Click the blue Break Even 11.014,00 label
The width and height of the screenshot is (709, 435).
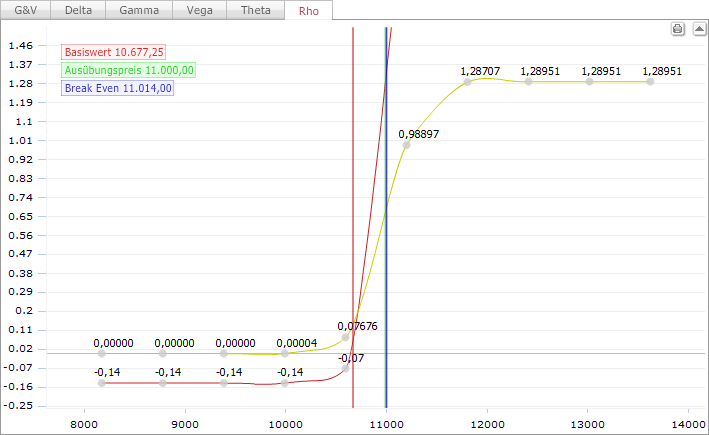(x=118, y=88)
